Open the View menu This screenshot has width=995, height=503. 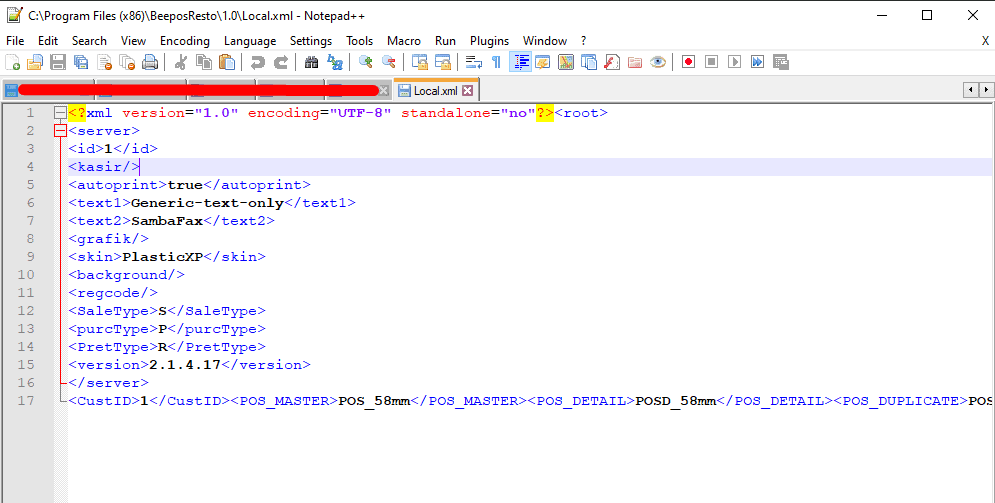pyautogui.click(x=133, y=41)
